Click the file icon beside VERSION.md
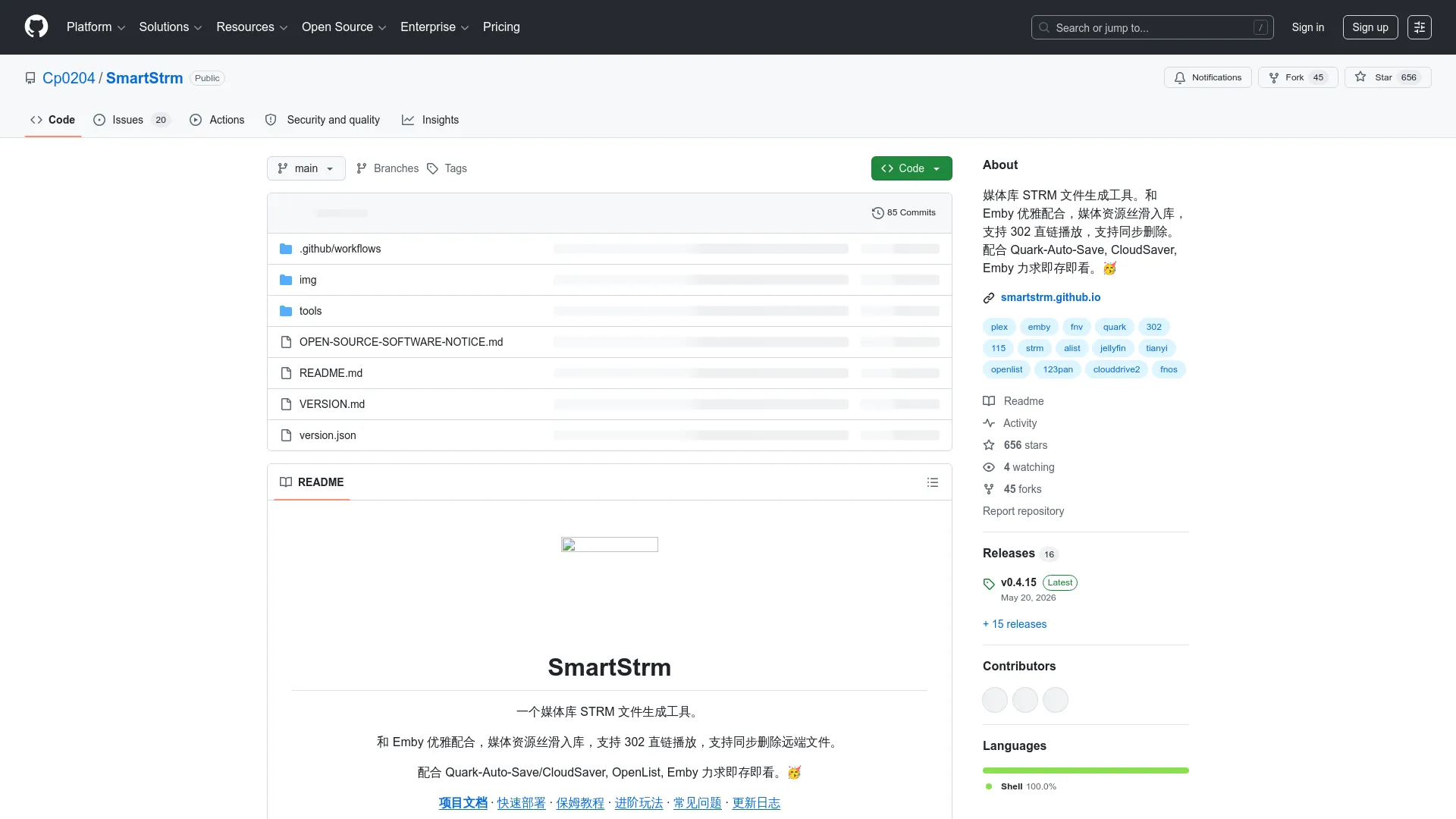This screenshot has height=819, width=1456. click(286, 404)
